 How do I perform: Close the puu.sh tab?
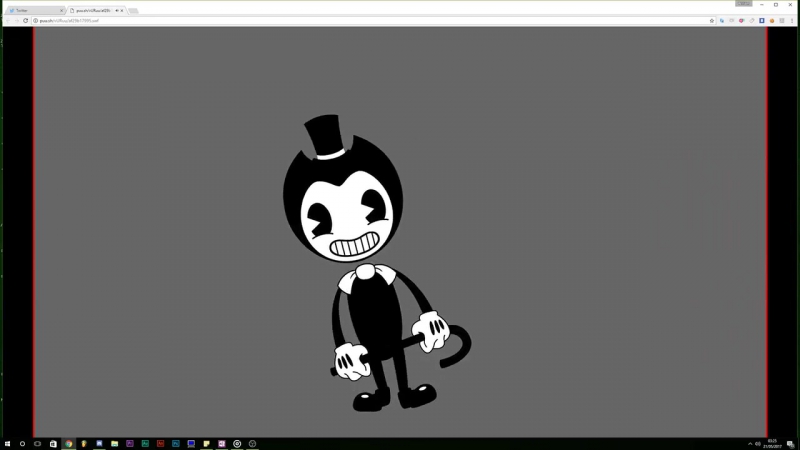122,10
